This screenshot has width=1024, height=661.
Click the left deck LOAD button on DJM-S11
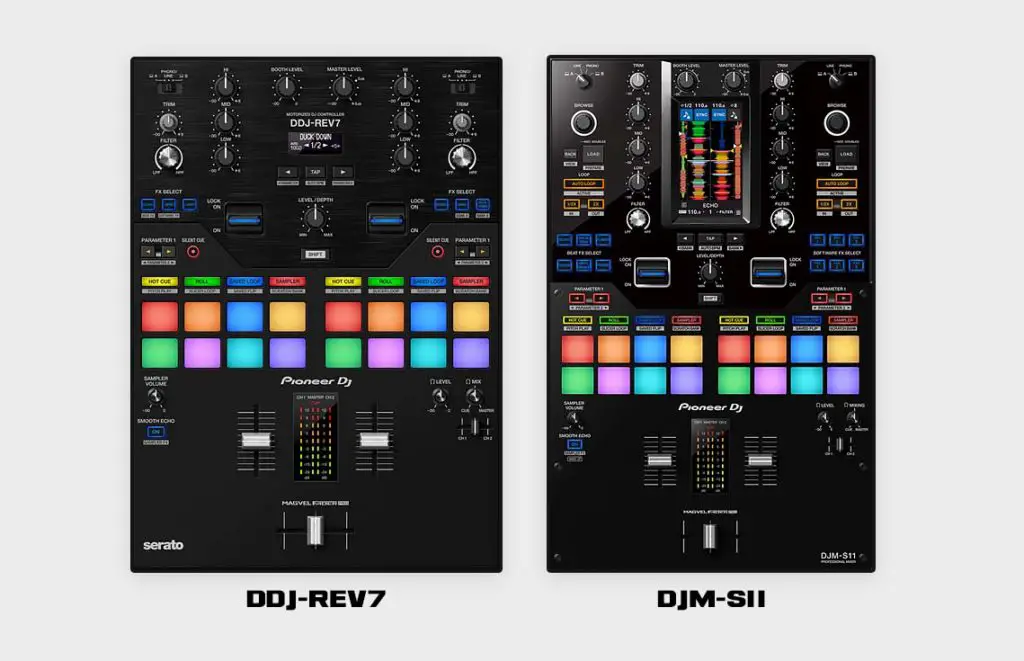coord(593,155)
